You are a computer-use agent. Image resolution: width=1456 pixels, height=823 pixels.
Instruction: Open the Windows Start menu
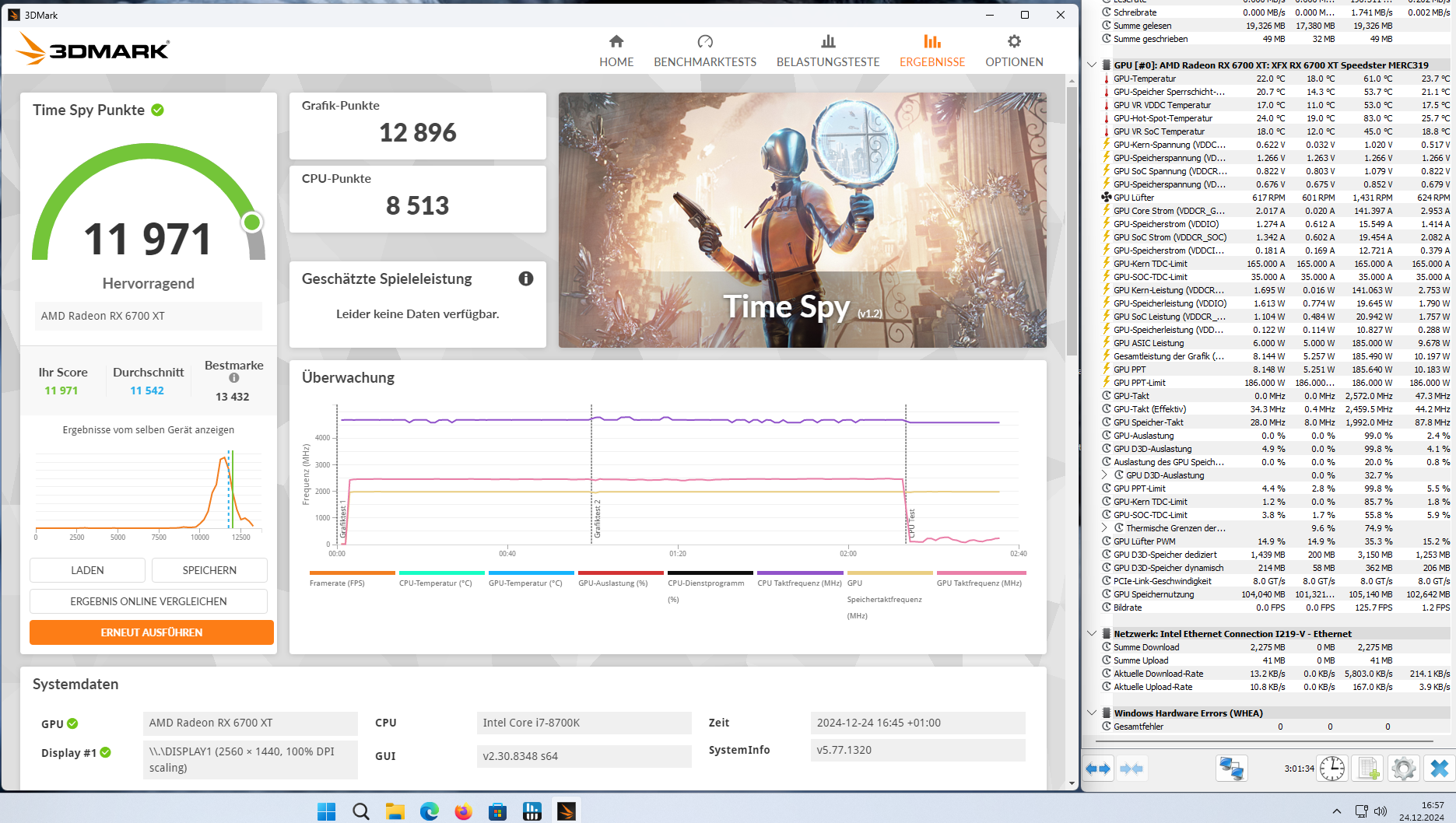coord(327,811)
